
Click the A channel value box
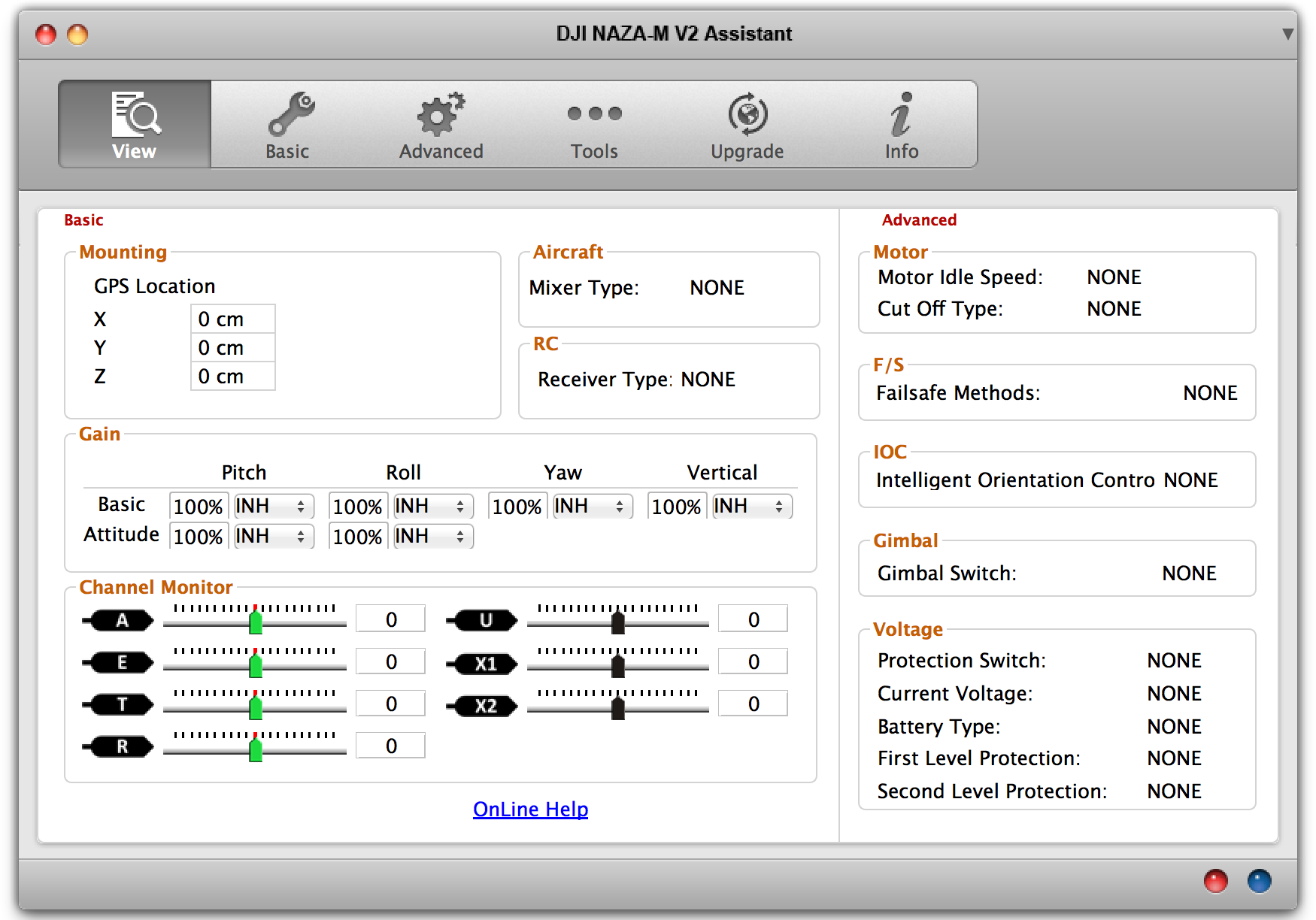(x=391, y=619)
